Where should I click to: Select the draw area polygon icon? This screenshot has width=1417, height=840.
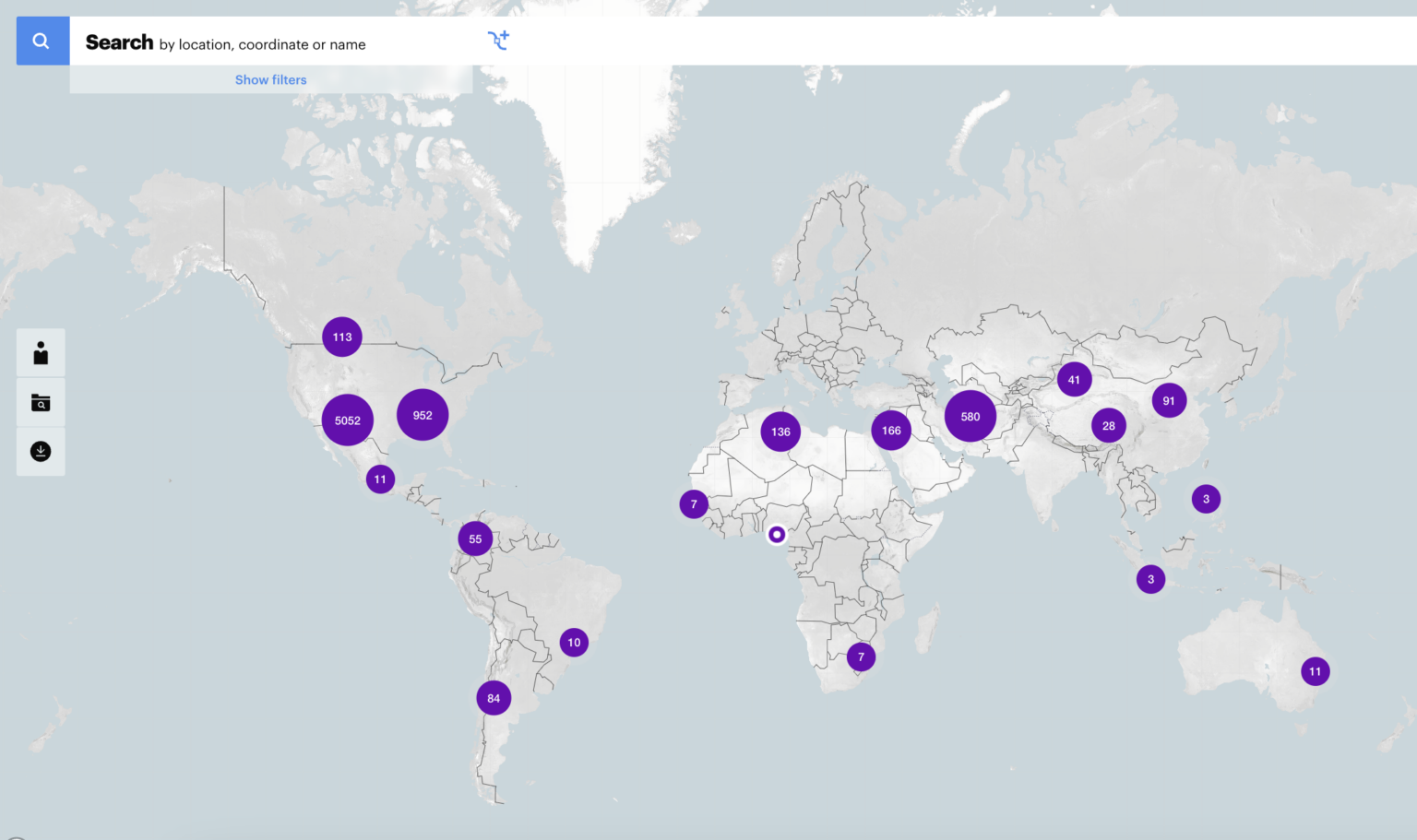(x=498, y=41)
